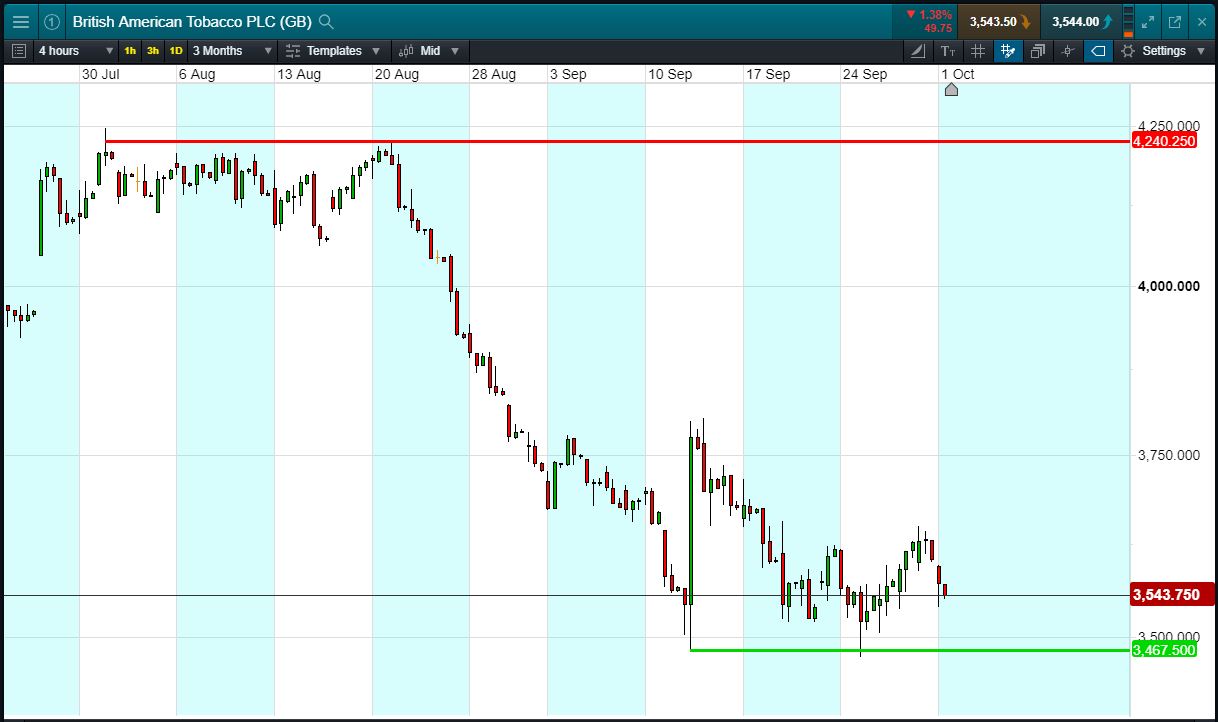Click British American Tobacco PLC (GB) title
1218x722 pixels.
coord(192,21)
